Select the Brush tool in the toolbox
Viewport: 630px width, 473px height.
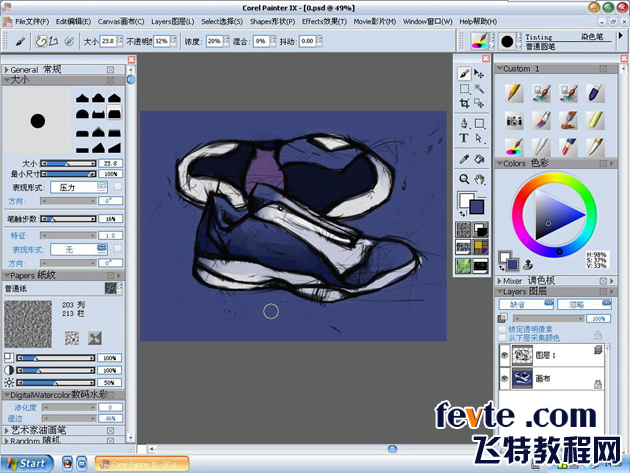pos(464,74)
